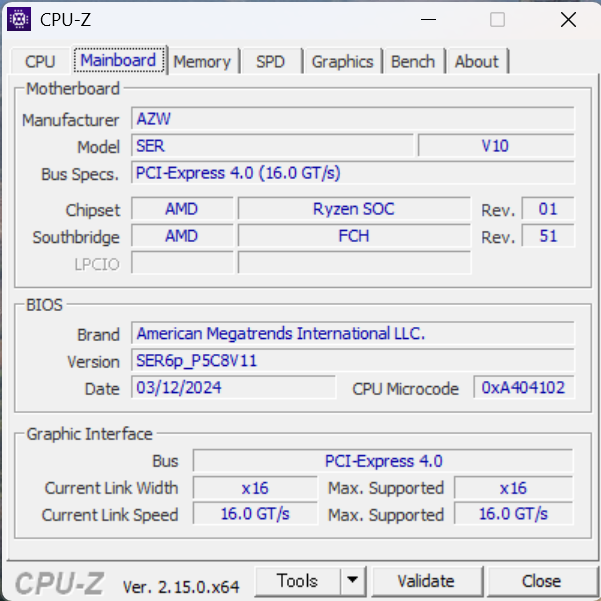
Task: Open the Graphics tab
Action: (342, 62)
